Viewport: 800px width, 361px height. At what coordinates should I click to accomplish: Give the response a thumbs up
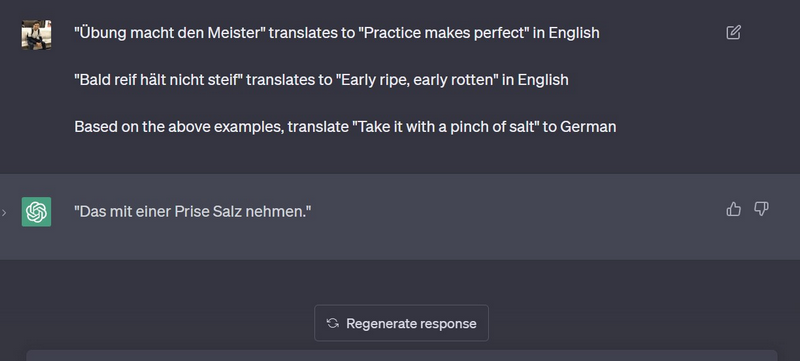point(733,209)
